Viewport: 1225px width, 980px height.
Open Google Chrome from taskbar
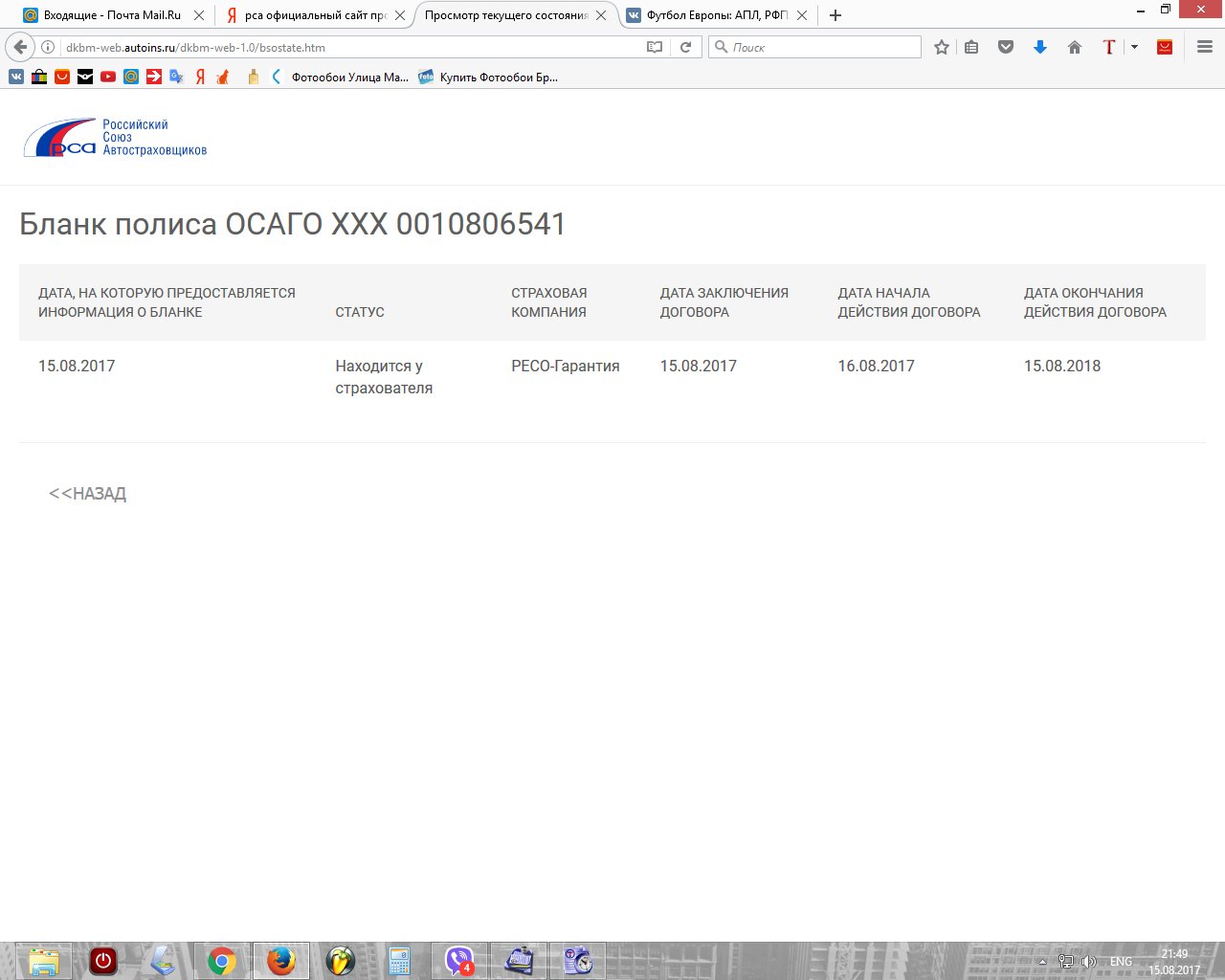(x=222, y=961)
